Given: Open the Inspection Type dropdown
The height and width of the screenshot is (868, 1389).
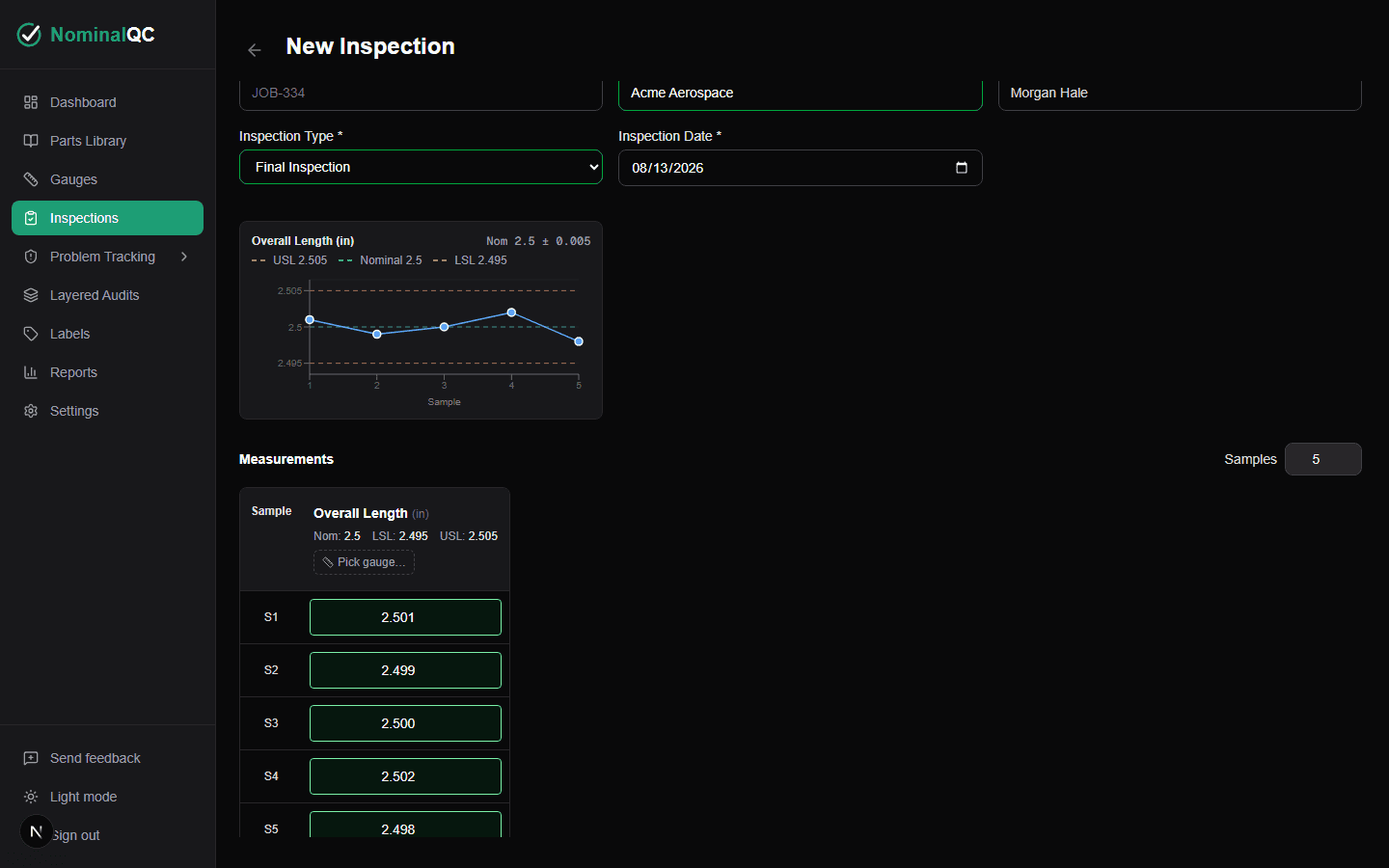Looking at the screenshot, I should click(x=421, y=167).
